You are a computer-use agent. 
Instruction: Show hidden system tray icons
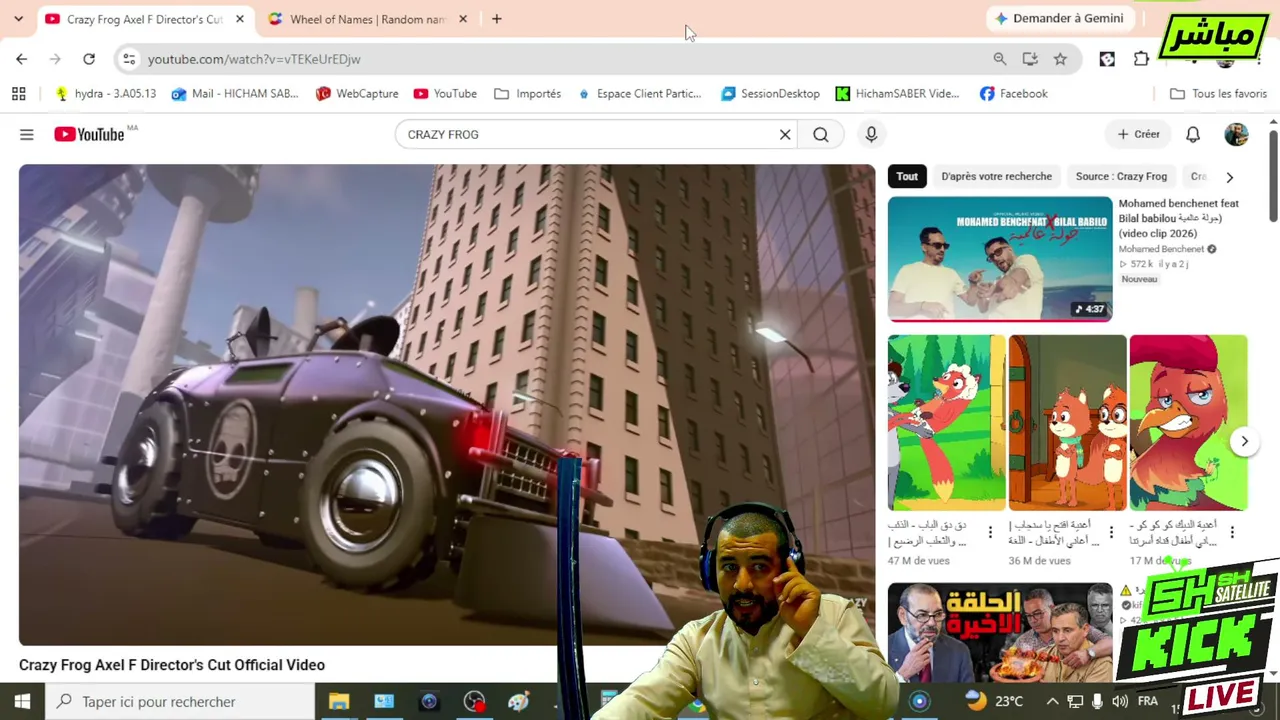(x=1052, y=702)
